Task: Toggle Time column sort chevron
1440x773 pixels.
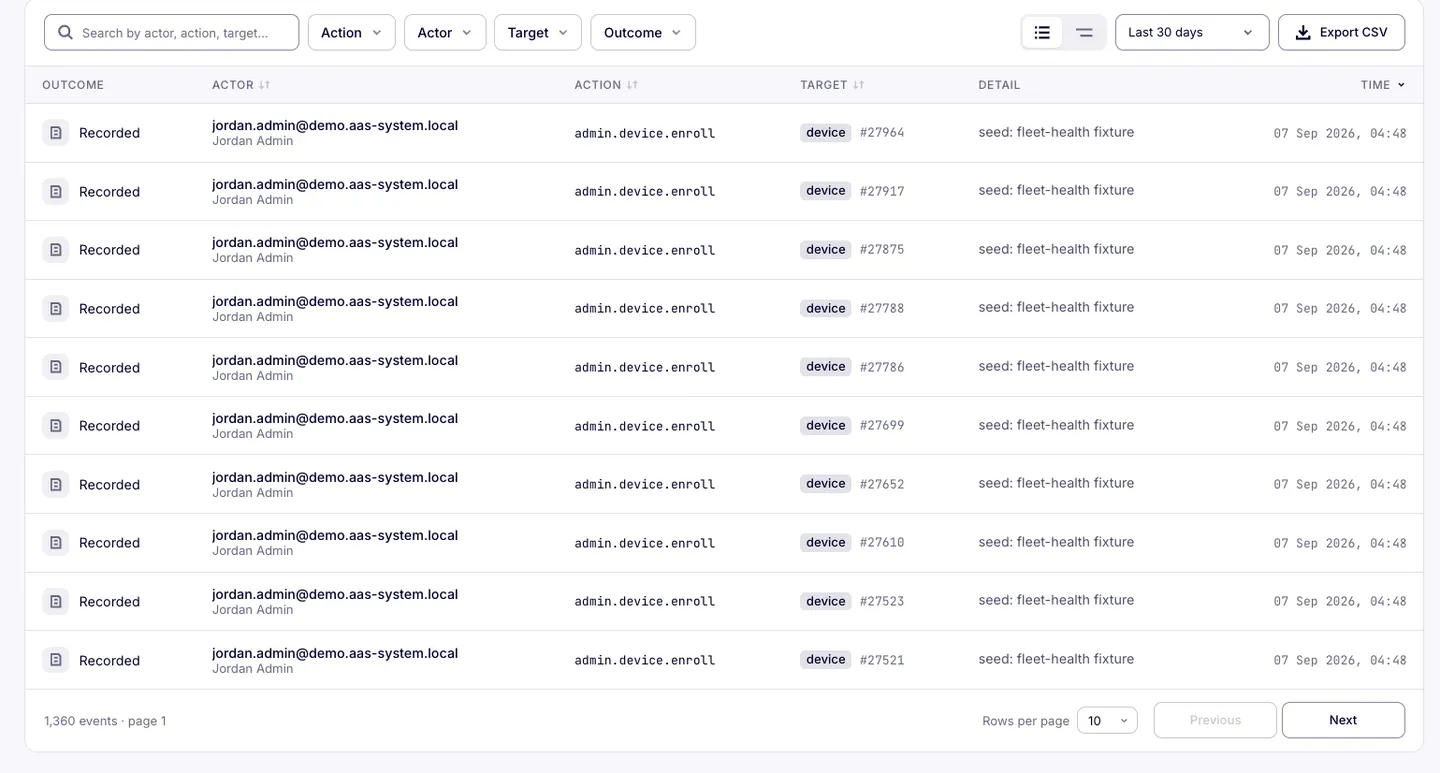Action: click(1401, 85)
